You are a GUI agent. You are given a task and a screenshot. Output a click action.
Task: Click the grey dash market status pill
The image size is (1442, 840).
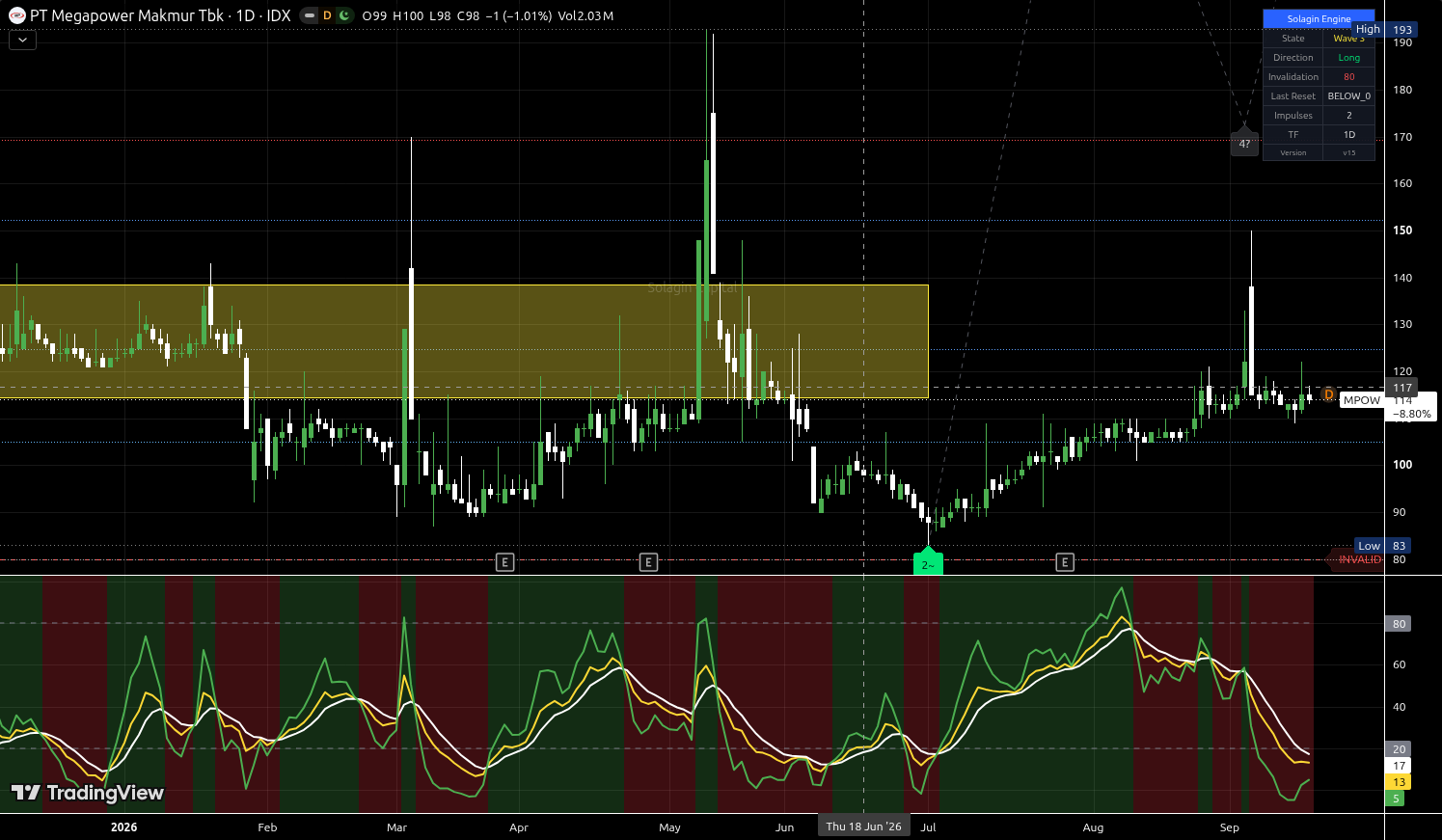(309, 15)
